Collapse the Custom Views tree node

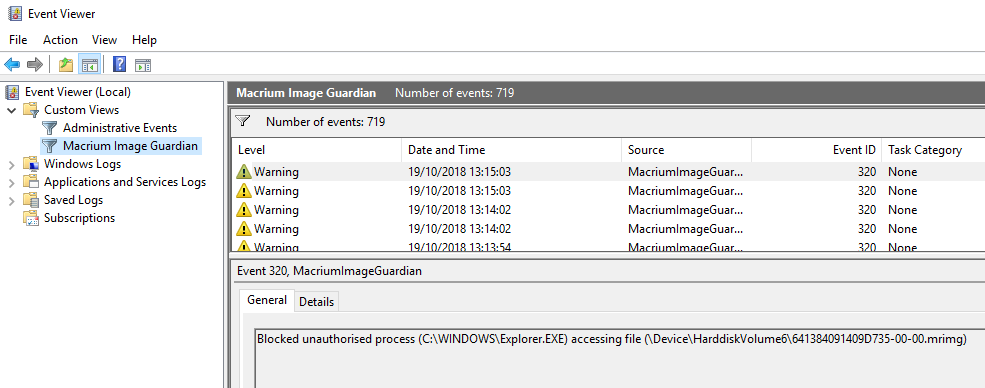tap(12, 110)
